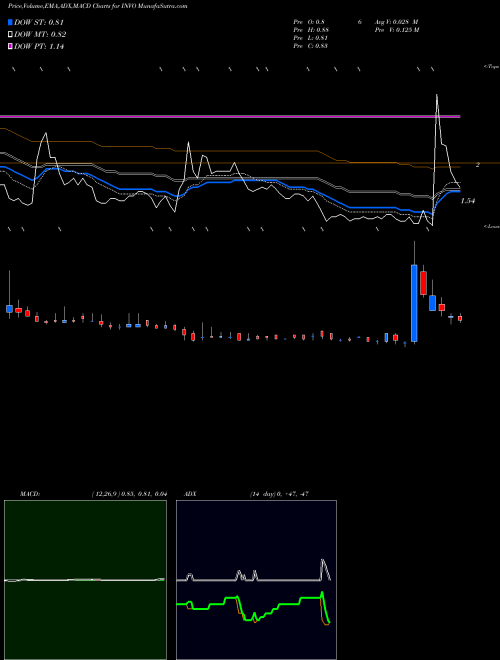Click the chart title mentioning MunafaSutra.com

[x=98, y=6]
